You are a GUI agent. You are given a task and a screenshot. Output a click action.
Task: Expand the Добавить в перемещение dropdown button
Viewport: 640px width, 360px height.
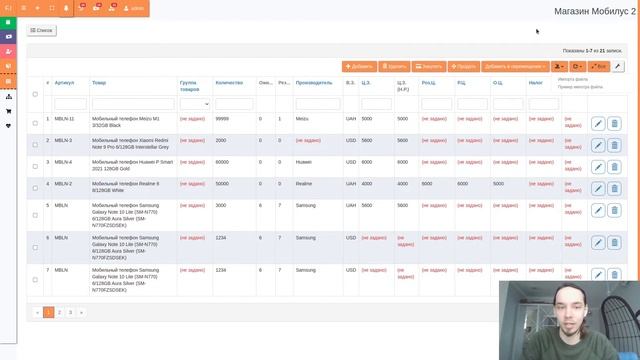tap(515, 67)
